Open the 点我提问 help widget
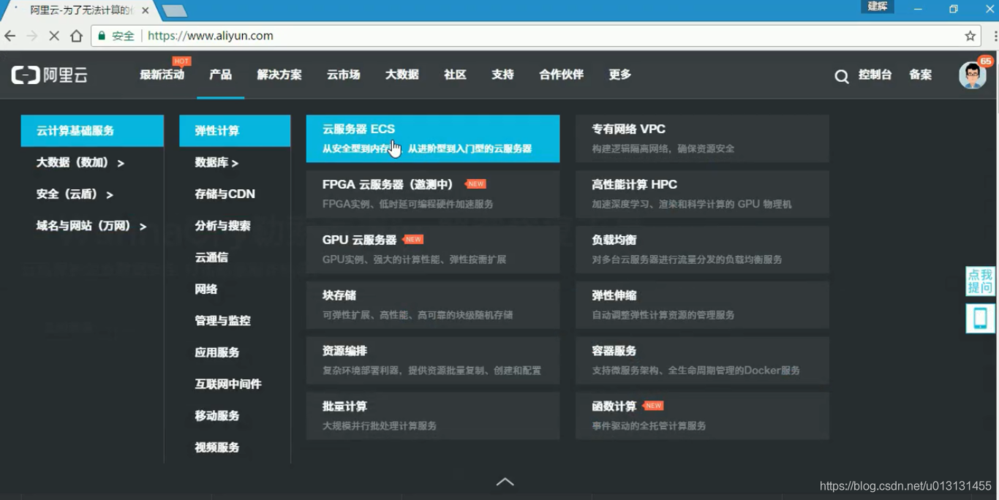Viewport: 999px width, 500px height. [980, 281]
